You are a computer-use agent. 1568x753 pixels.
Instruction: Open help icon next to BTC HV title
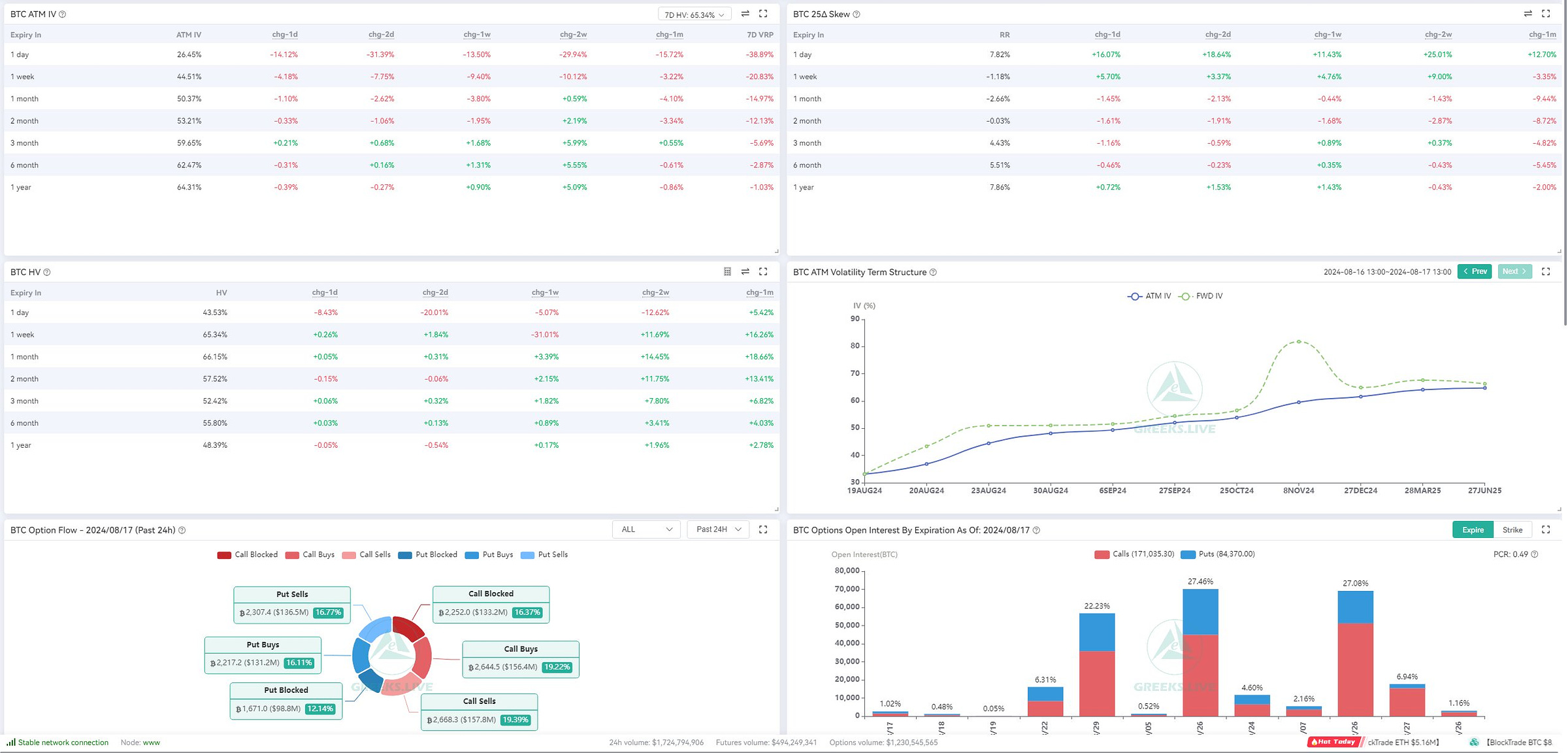pos(47,272)
